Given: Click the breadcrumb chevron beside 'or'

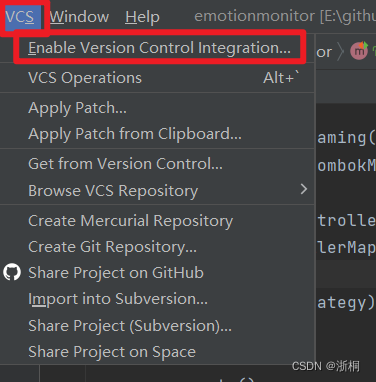Looking at the screenshot, I should (340, 52).
